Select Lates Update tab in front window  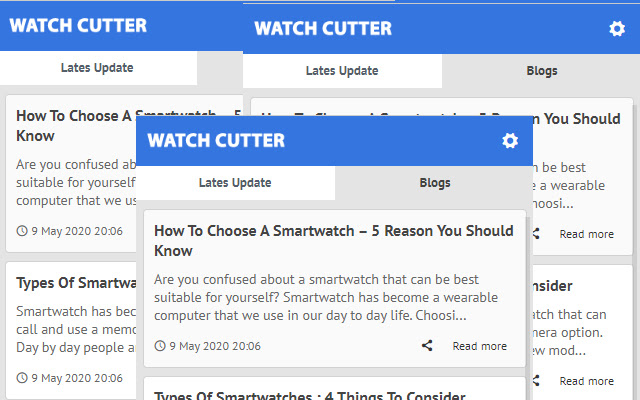(236, 183)
